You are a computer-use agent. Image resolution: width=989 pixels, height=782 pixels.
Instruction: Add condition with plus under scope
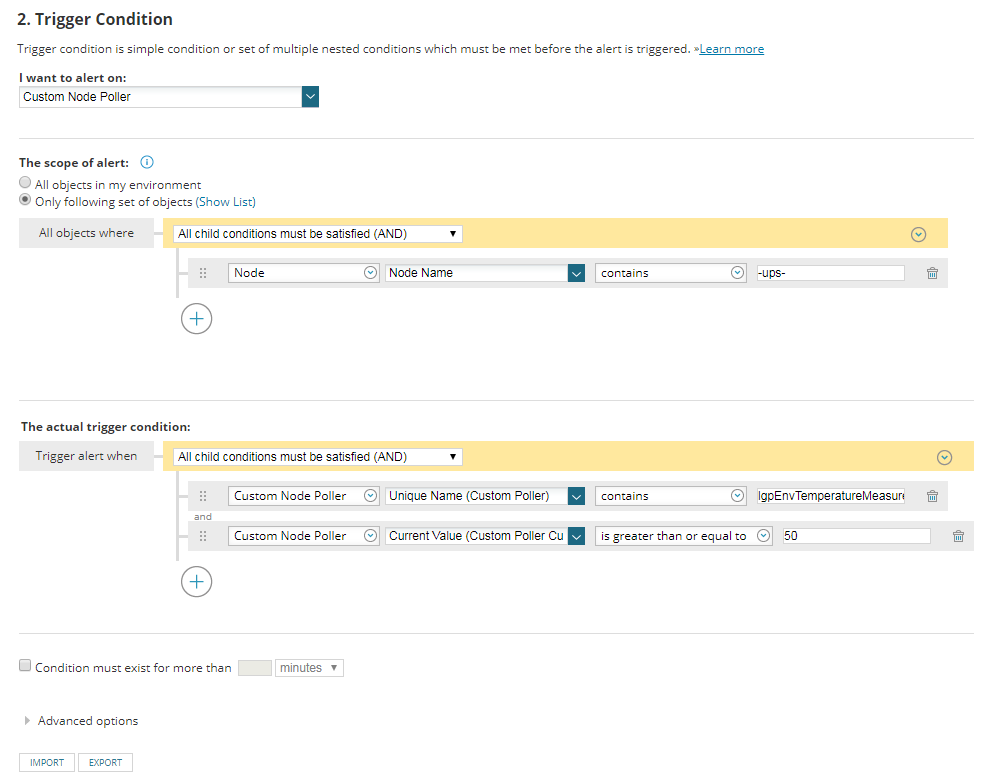[196, 318]
